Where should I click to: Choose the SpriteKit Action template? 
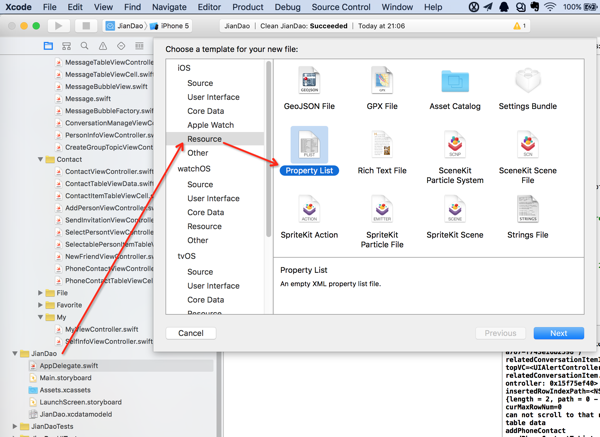309,217
